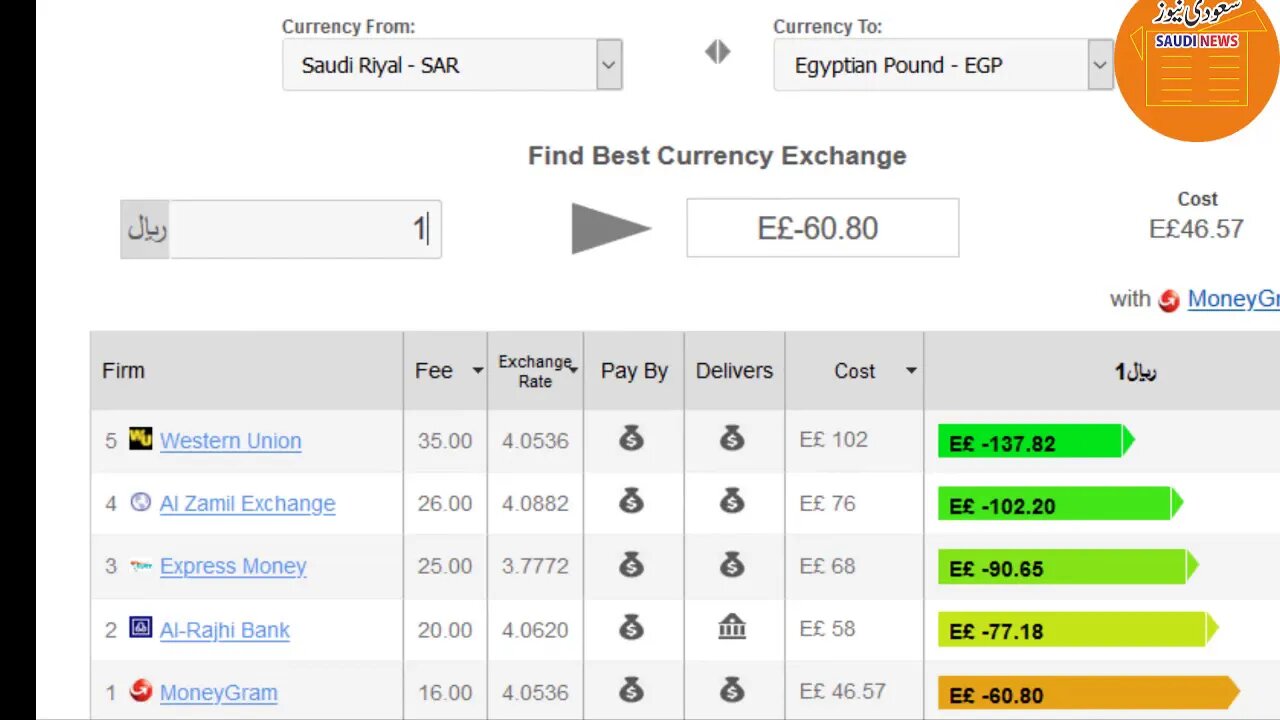The image size is (1280, 720).
Task: Click Al Zamil cost E£ 76
Action: pos(827,503)
